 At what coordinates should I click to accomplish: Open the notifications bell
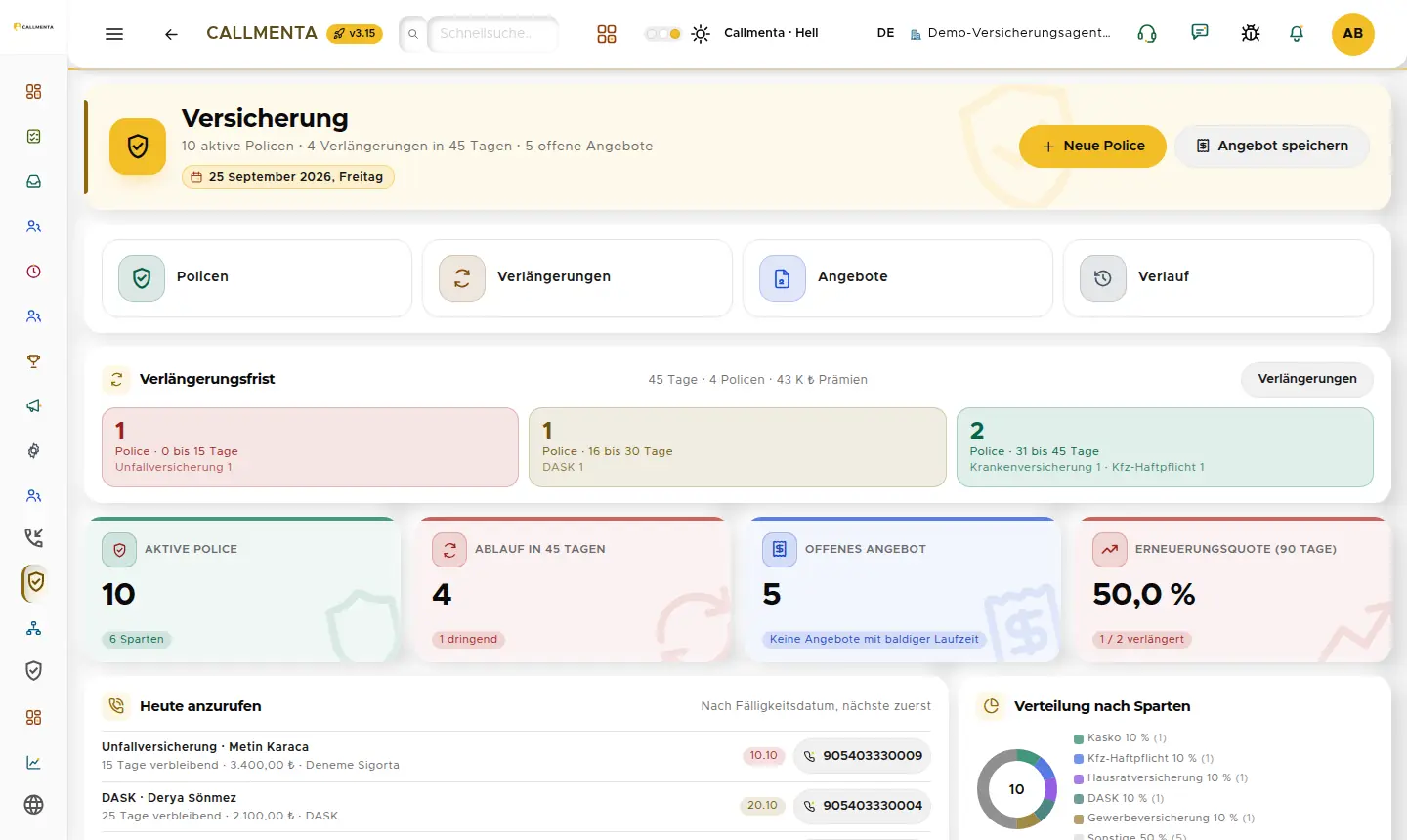coord(1297,34)
